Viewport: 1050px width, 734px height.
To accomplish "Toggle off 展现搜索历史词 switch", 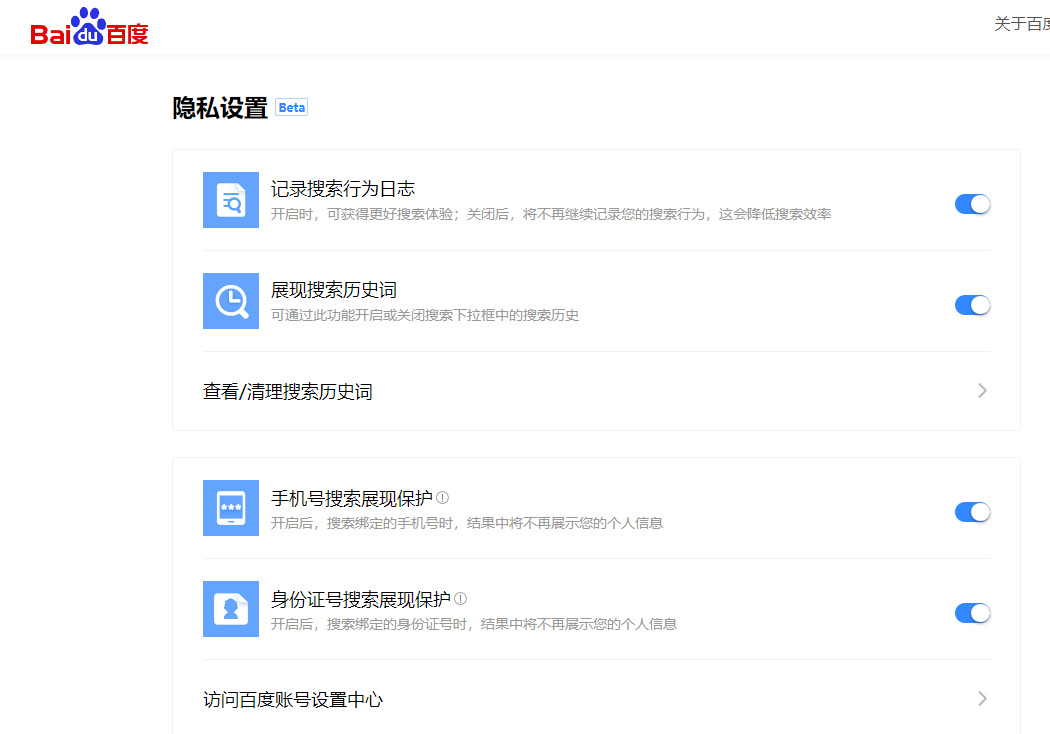I will coord(972,305).
